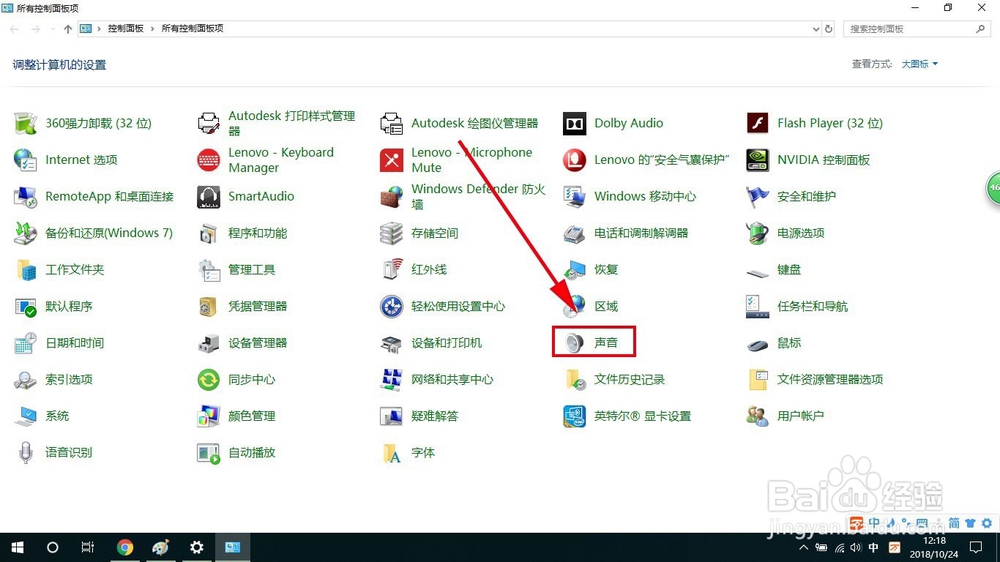Click the 鼠标 mouse icon

tap(758, 344)
